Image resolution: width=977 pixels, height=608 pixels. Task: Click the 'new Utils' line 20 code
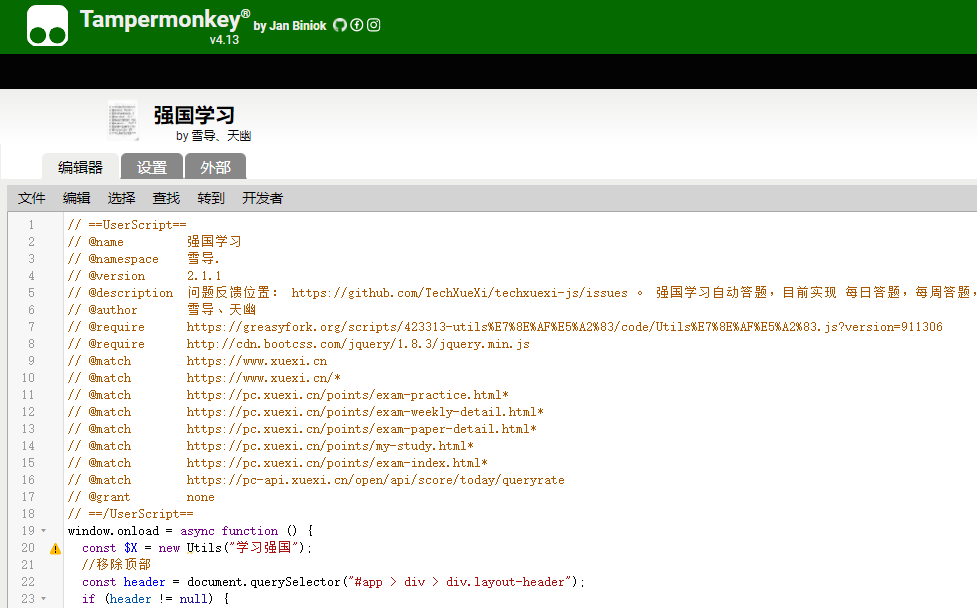tap(197, 548)
